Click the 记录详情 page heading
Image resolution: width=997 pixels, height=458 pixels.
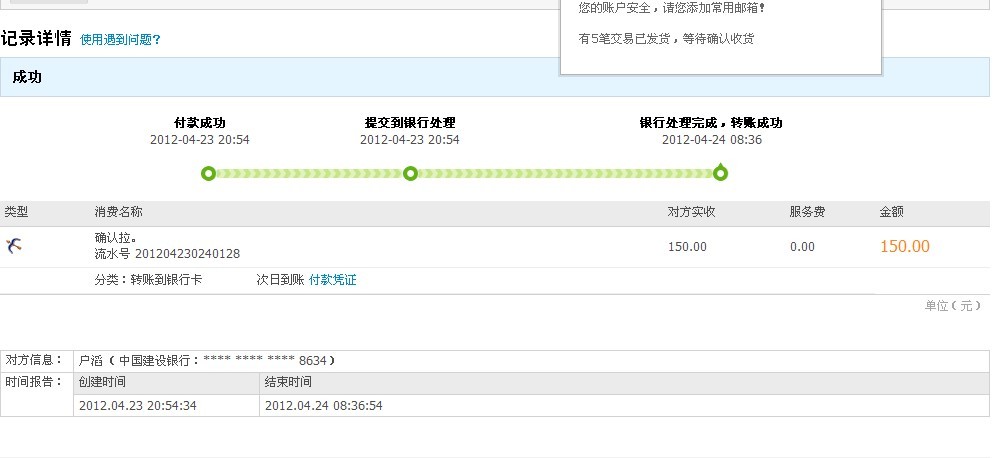point(36,39)
